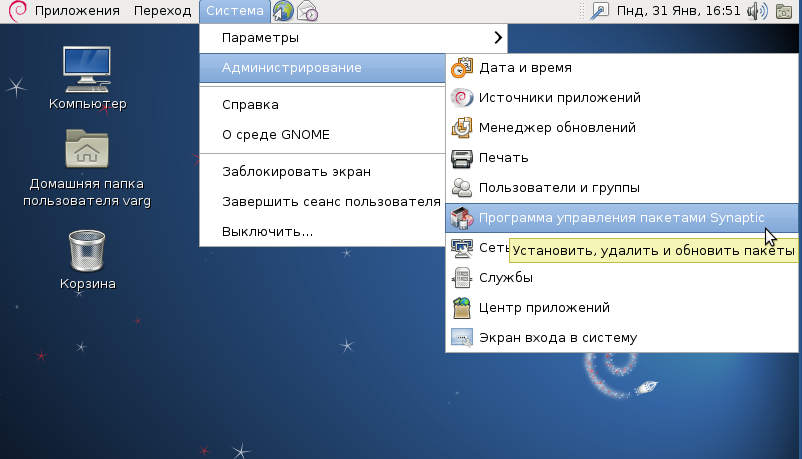Screen dimensions: 802x459
Task: Open the Компьютер desktop icon
Action: [x=87, y=69]
